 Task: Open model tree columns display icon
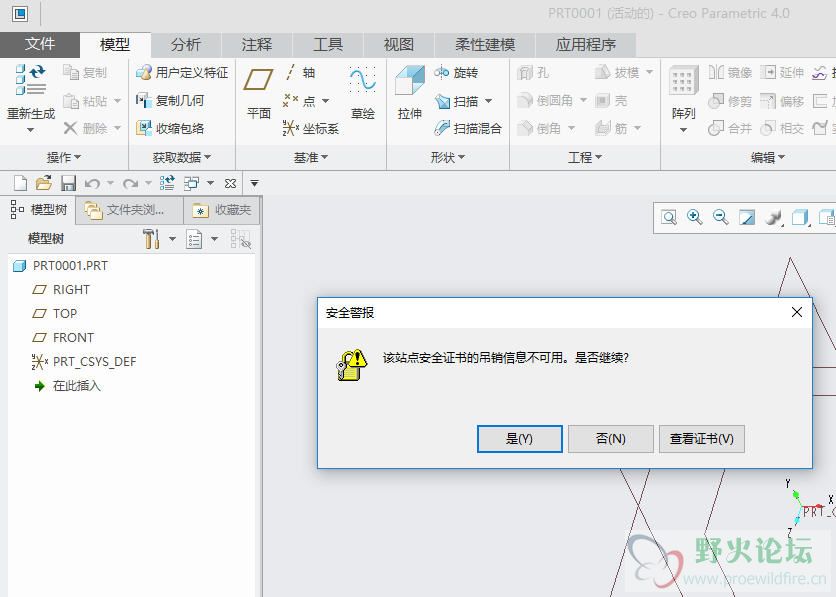pos(194,239)
